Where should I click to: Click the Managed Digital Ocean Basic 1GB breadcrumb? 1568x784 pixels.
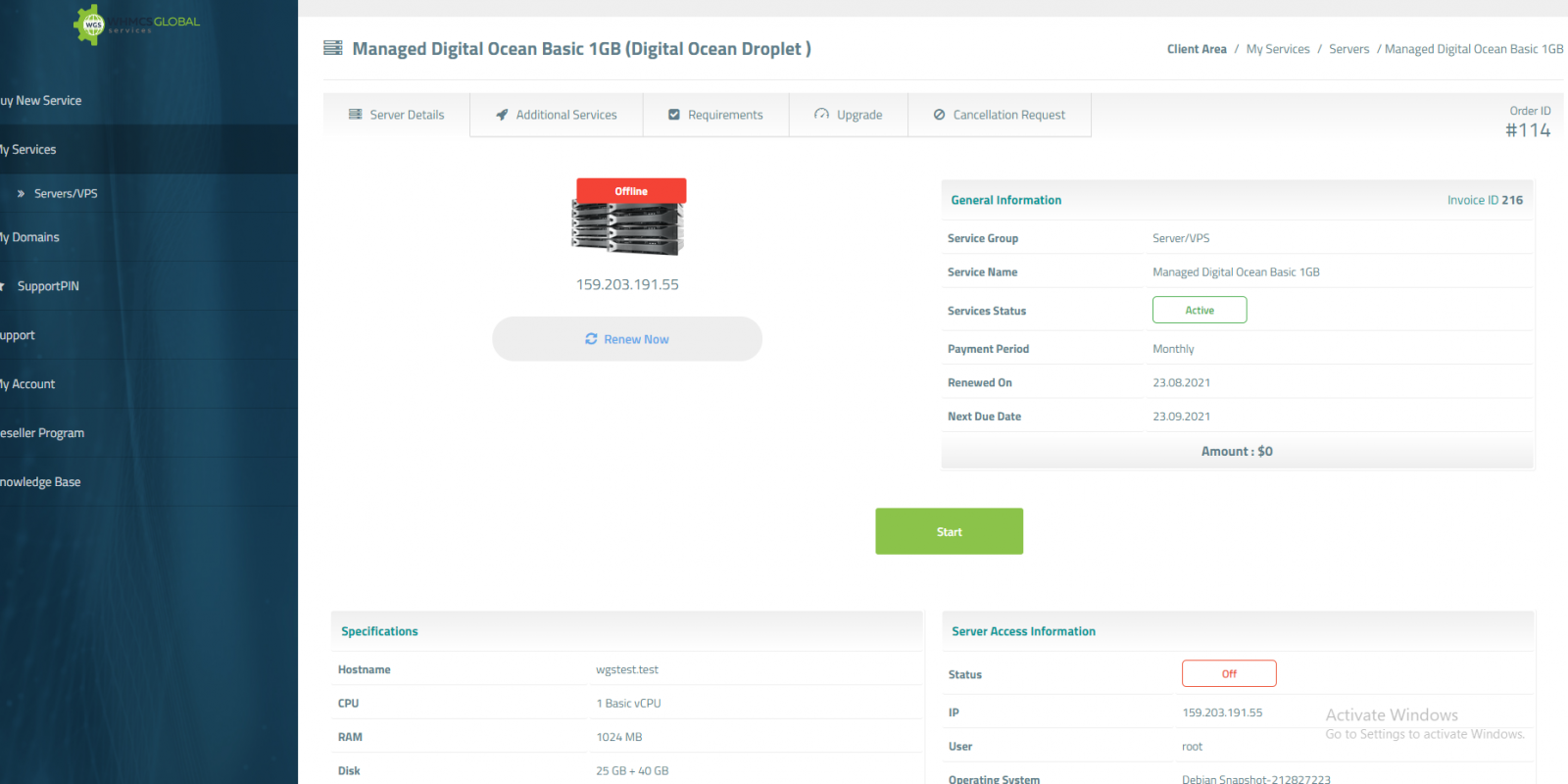pyautogui.click(x=1474, y=49)
